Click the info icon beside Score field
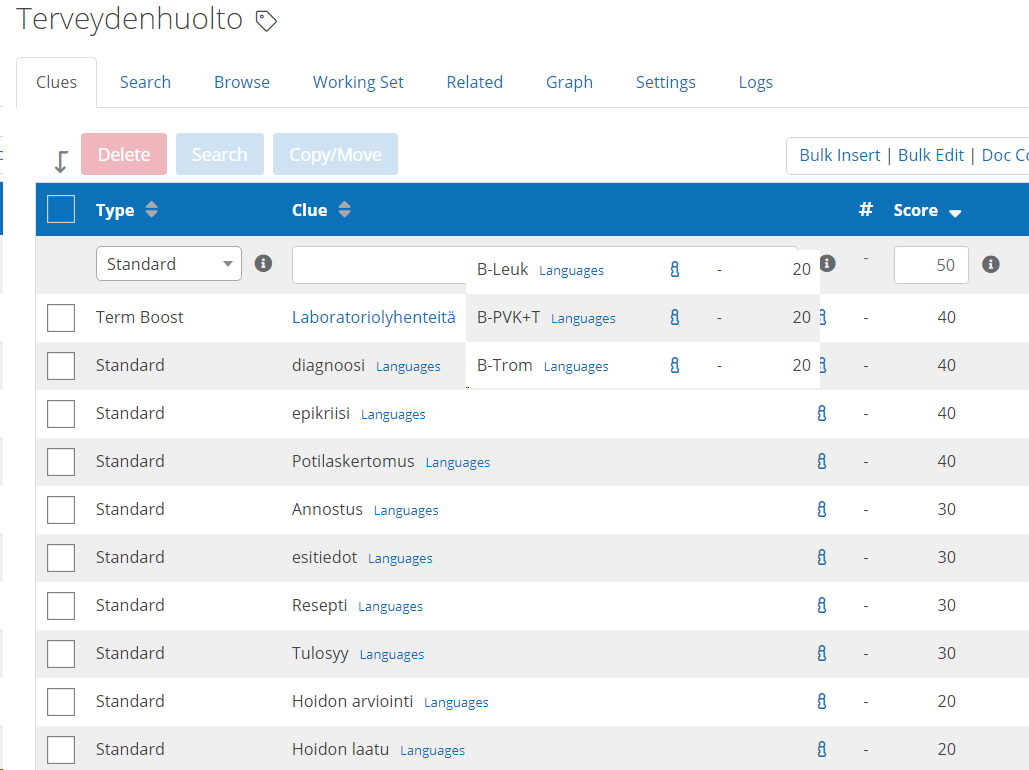Viewport: 1029px width, 770px height. coord(991,265)
